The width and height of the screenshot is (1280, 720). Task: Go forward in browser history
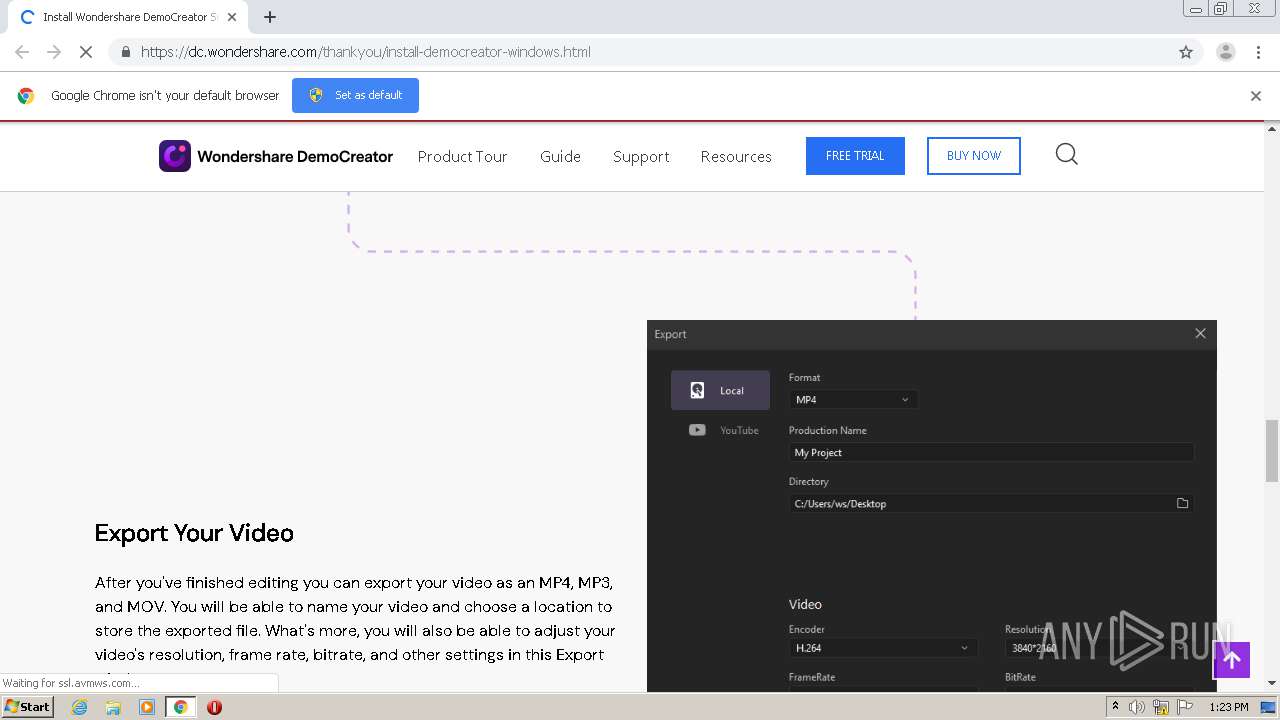click(x=54, y=52)
